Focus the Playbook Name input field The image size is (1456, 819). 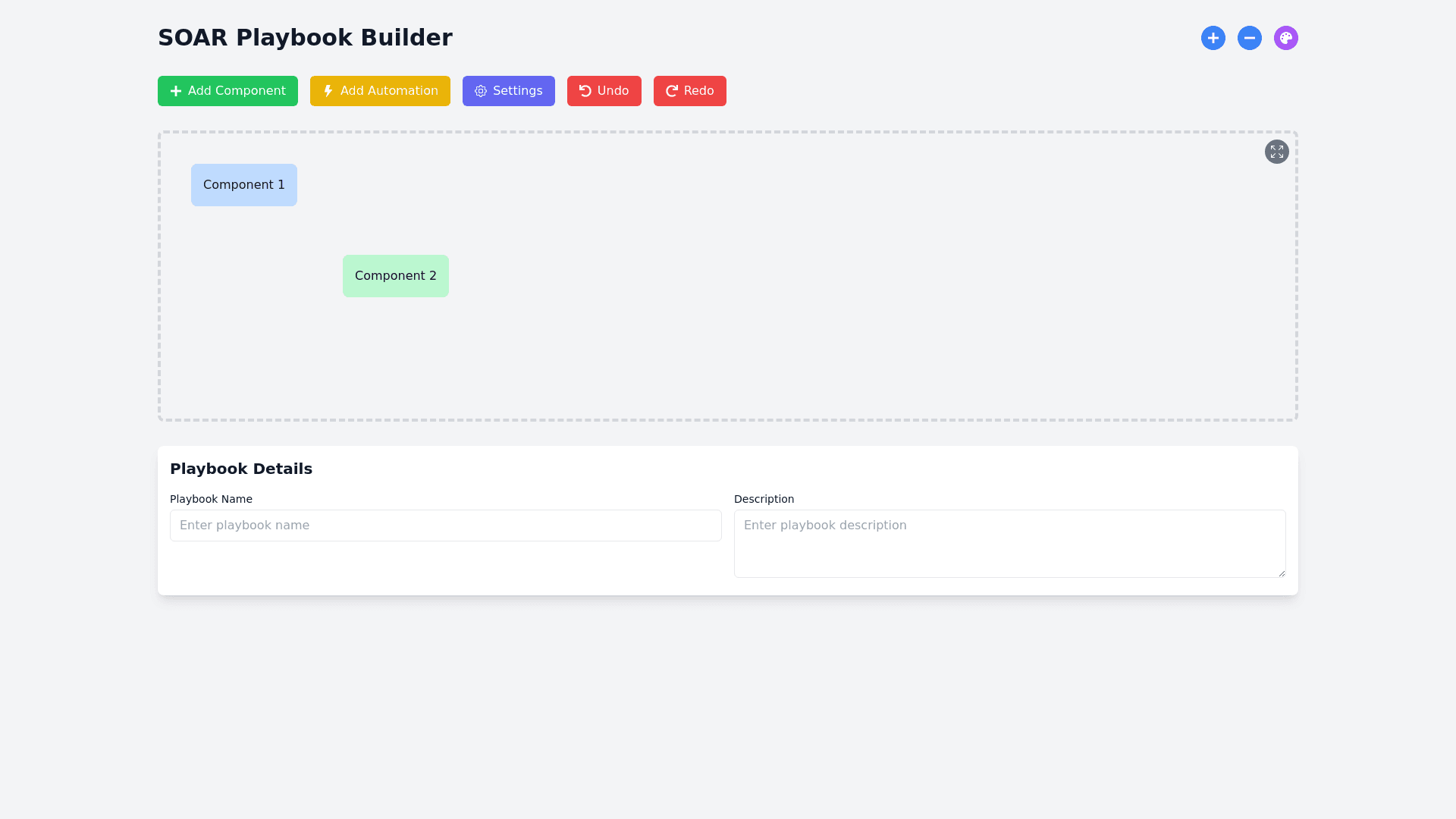(x=446, y=526)
